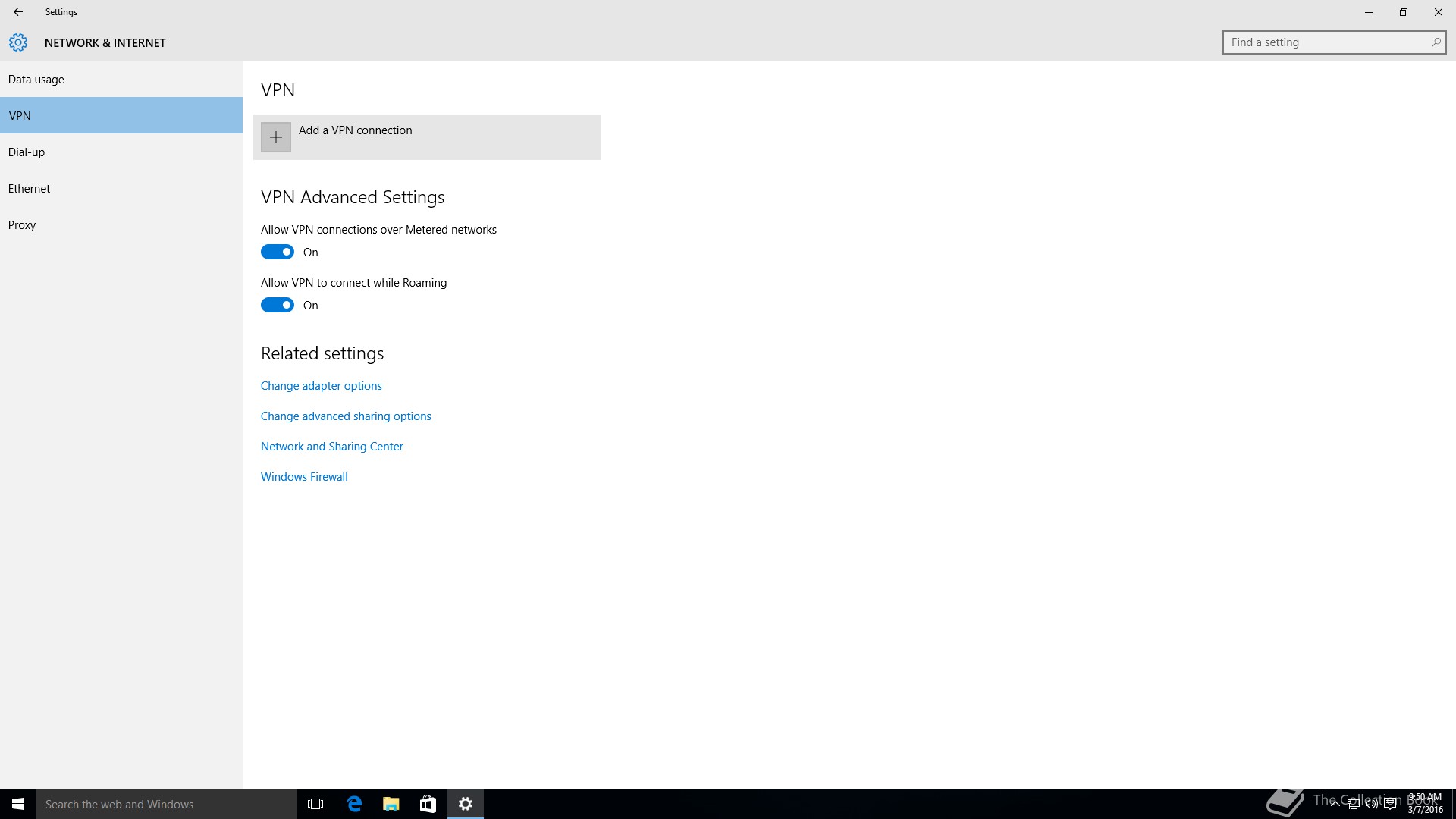The image size is (1456, 819).
Task: Click the plus icon to add VPN
Action: [x=276, y=137]
